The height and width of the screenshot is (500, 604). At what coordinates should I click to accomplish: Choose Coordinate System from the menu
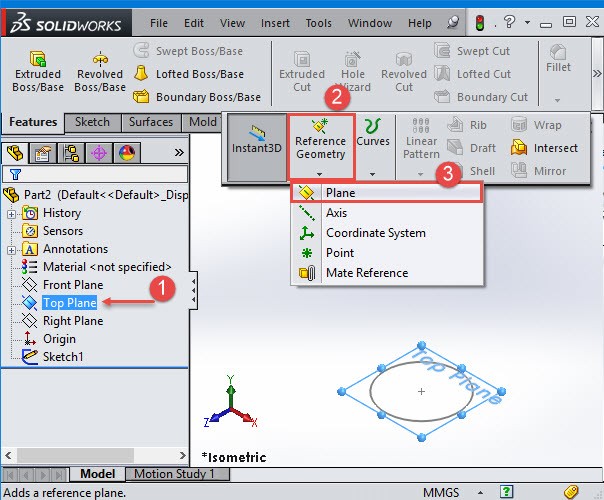[386, 233]
